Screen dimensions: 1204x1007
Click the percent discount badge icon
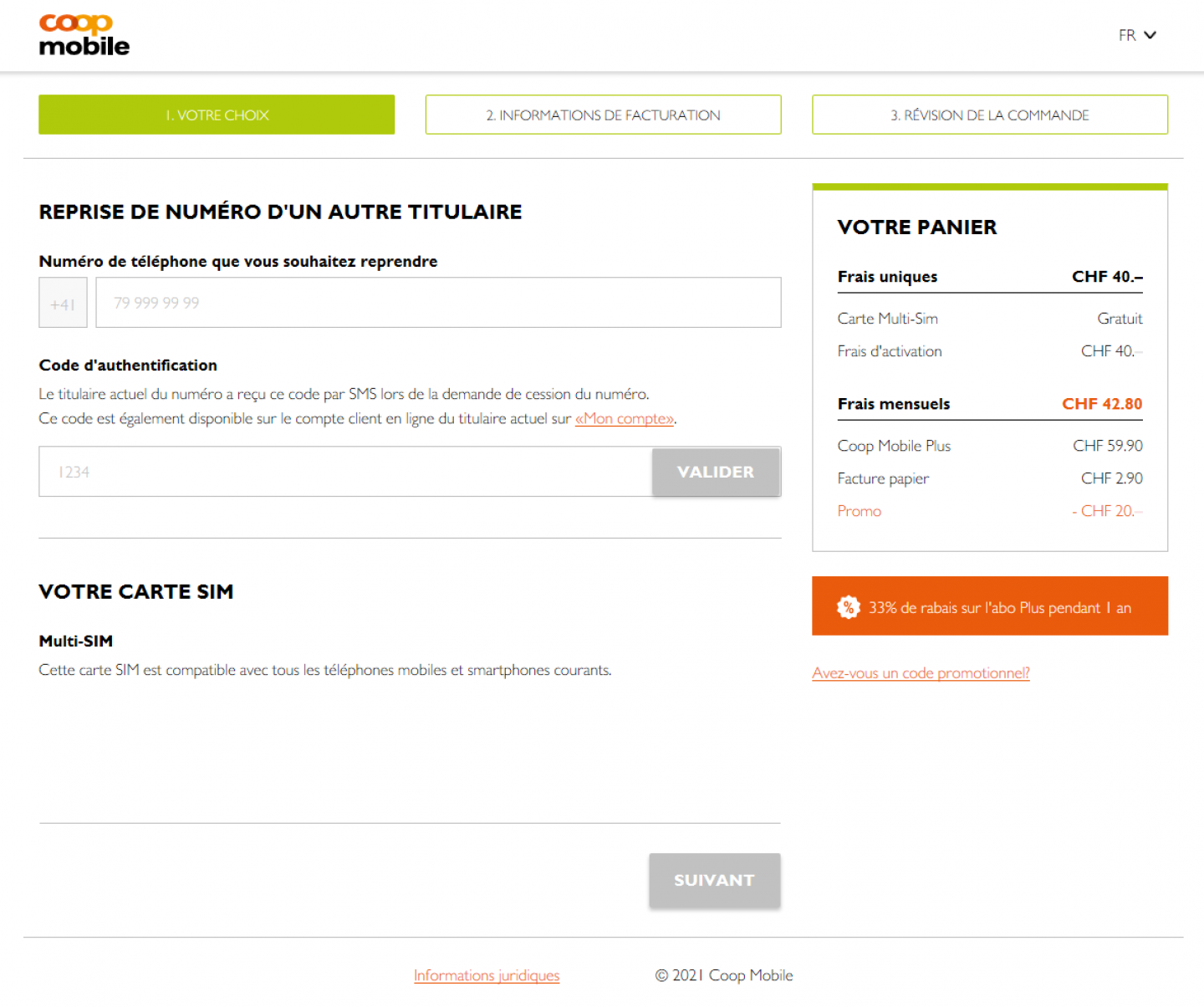[x=849, y=607]
